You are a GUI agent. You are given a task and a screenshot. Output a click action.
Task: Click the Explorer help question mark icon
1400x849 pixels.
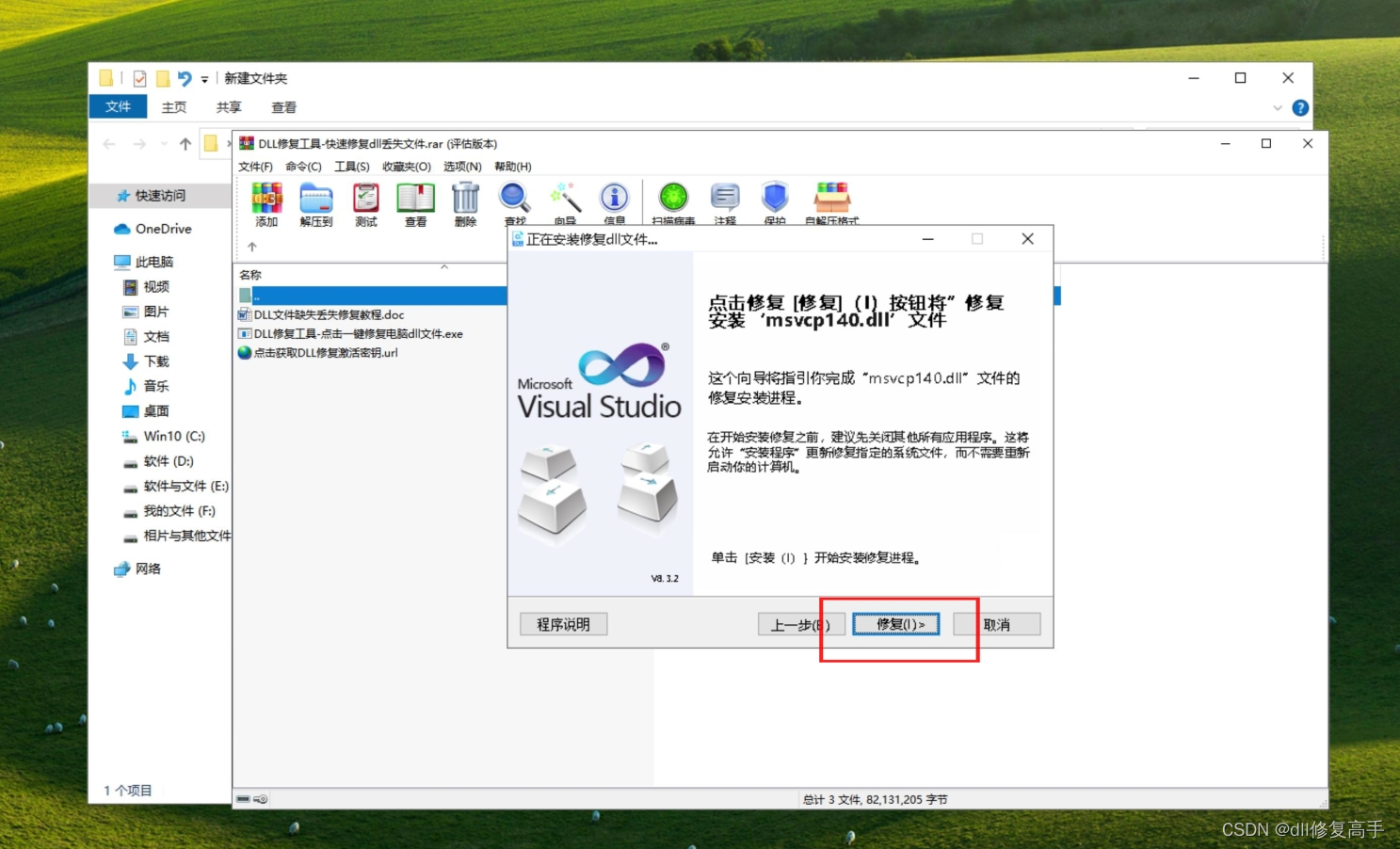pyautogui.click(x=1300, y=107)
